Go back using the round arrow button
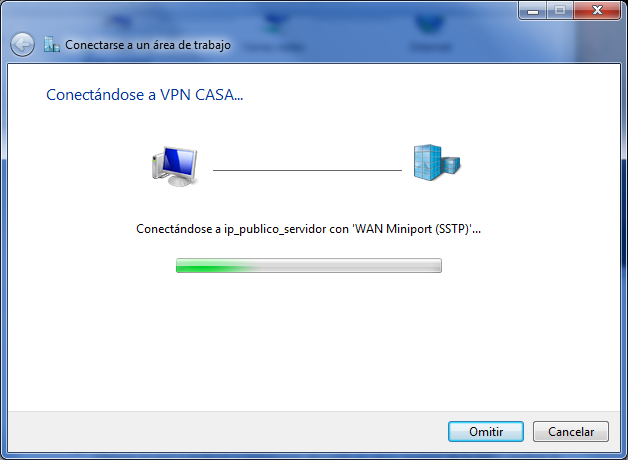This screenshot has height=460, width=628. pos(22,44)
